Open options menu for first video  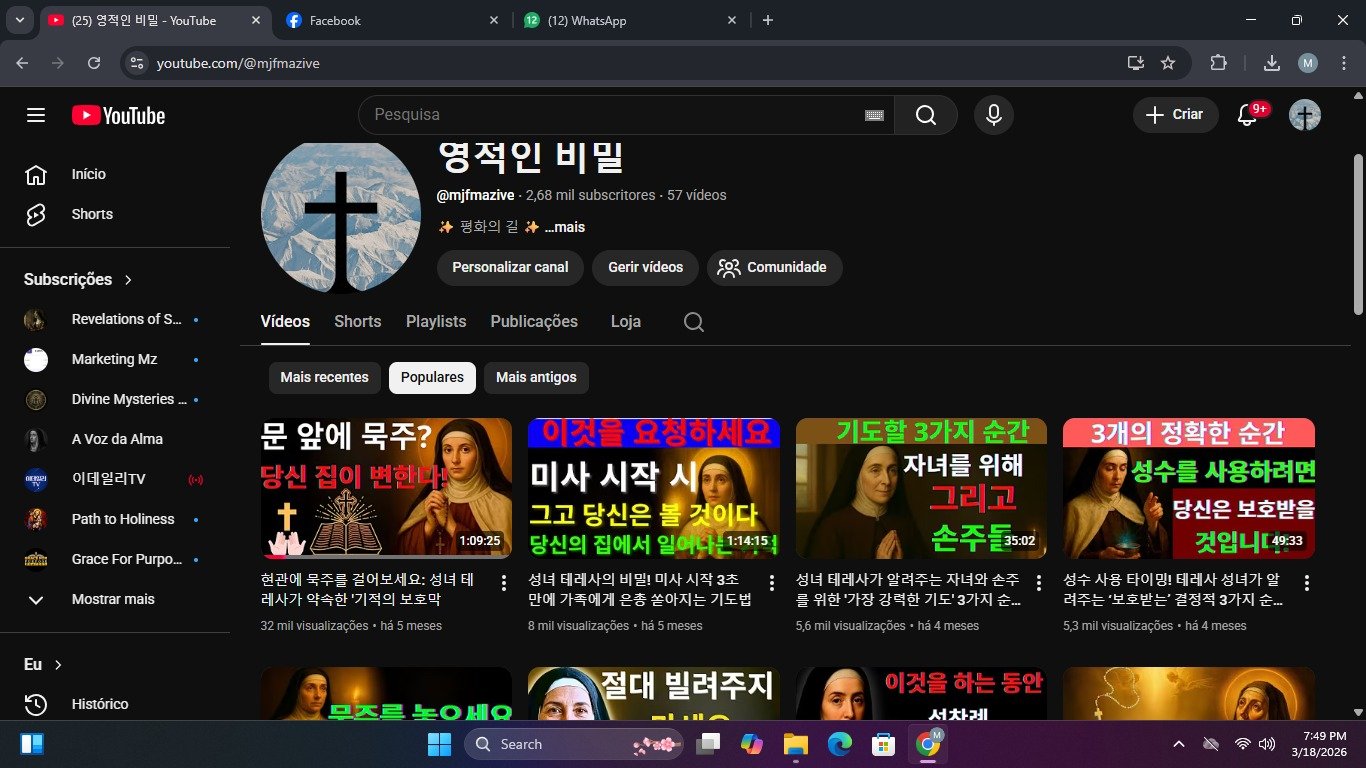[x=503, y=583]
